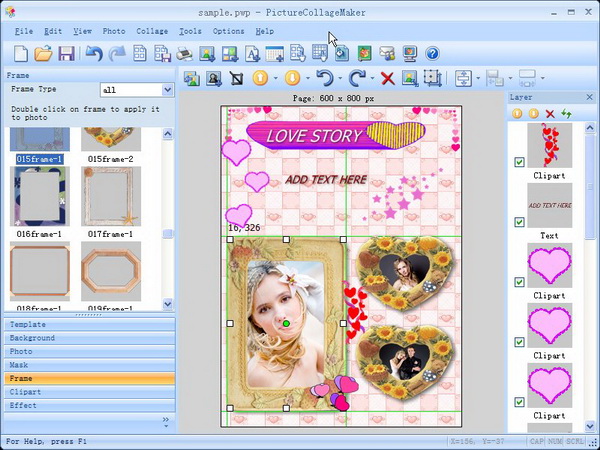Screen dimensions: 600x450
Task: Toggle the checkbox of the top Clipart layer
Action: click(518, 162)
